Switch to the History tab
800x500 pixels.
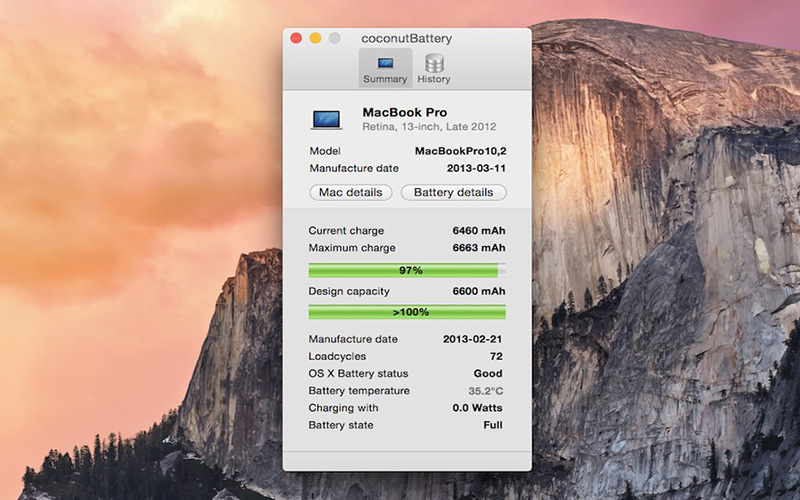[434, 68]
